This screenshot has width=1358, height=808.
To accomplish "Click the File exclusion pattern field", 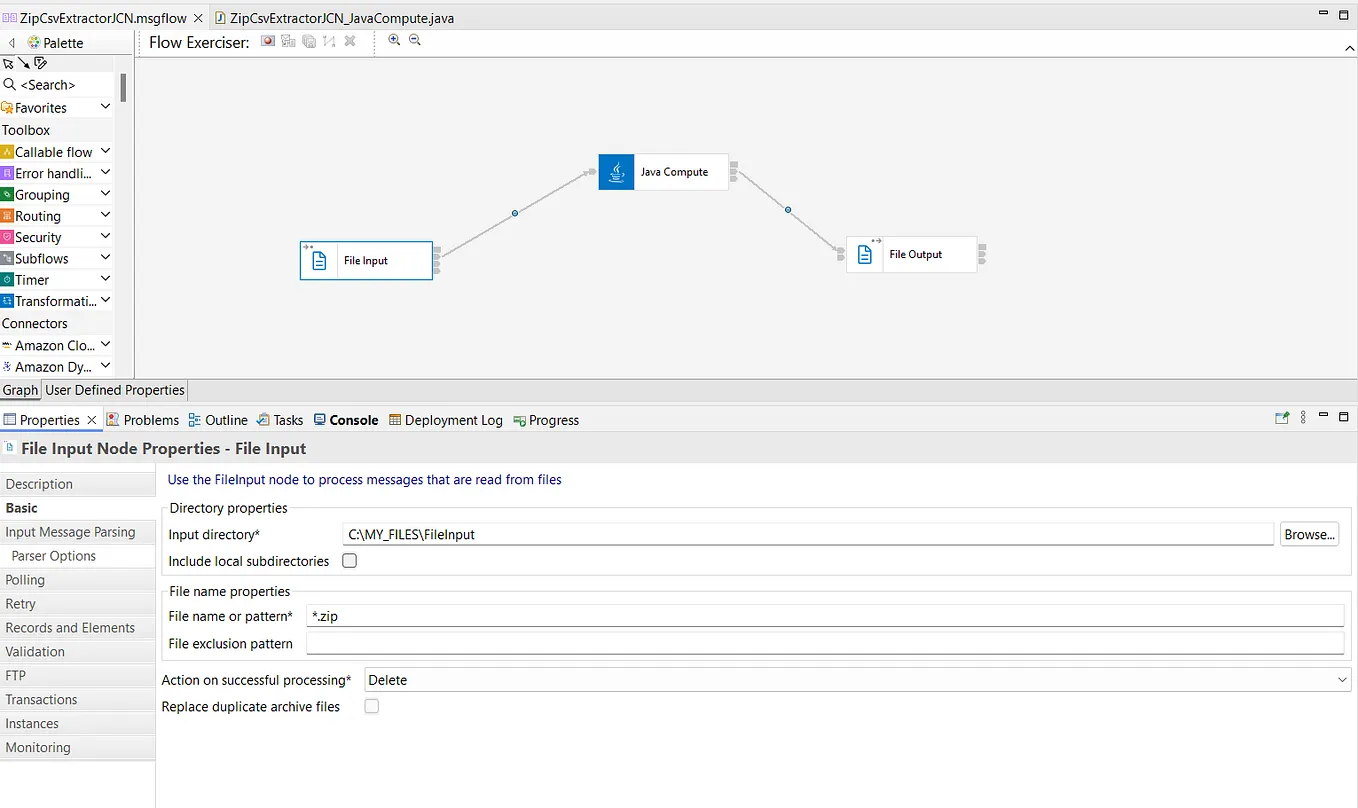I will [820, 644].
